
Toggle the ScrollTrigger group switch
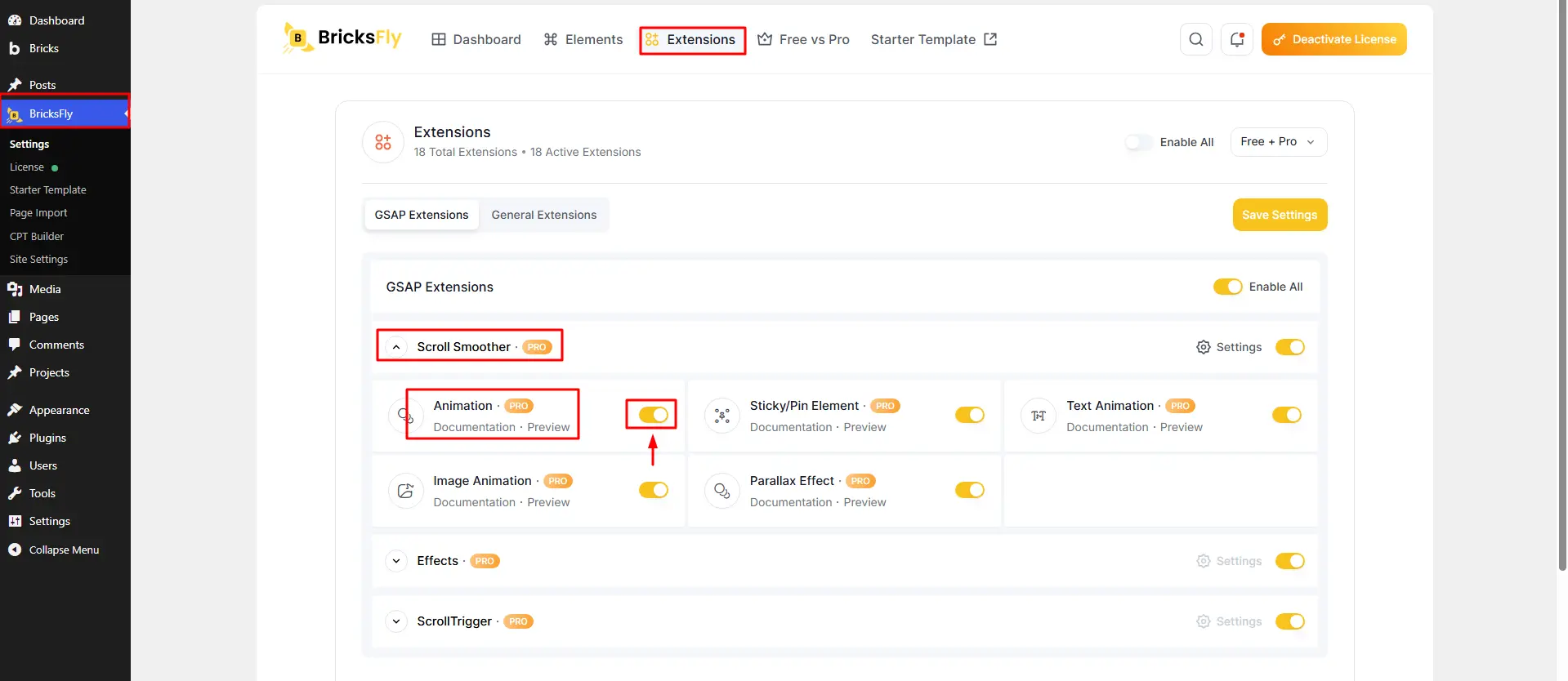[1290, 621]
